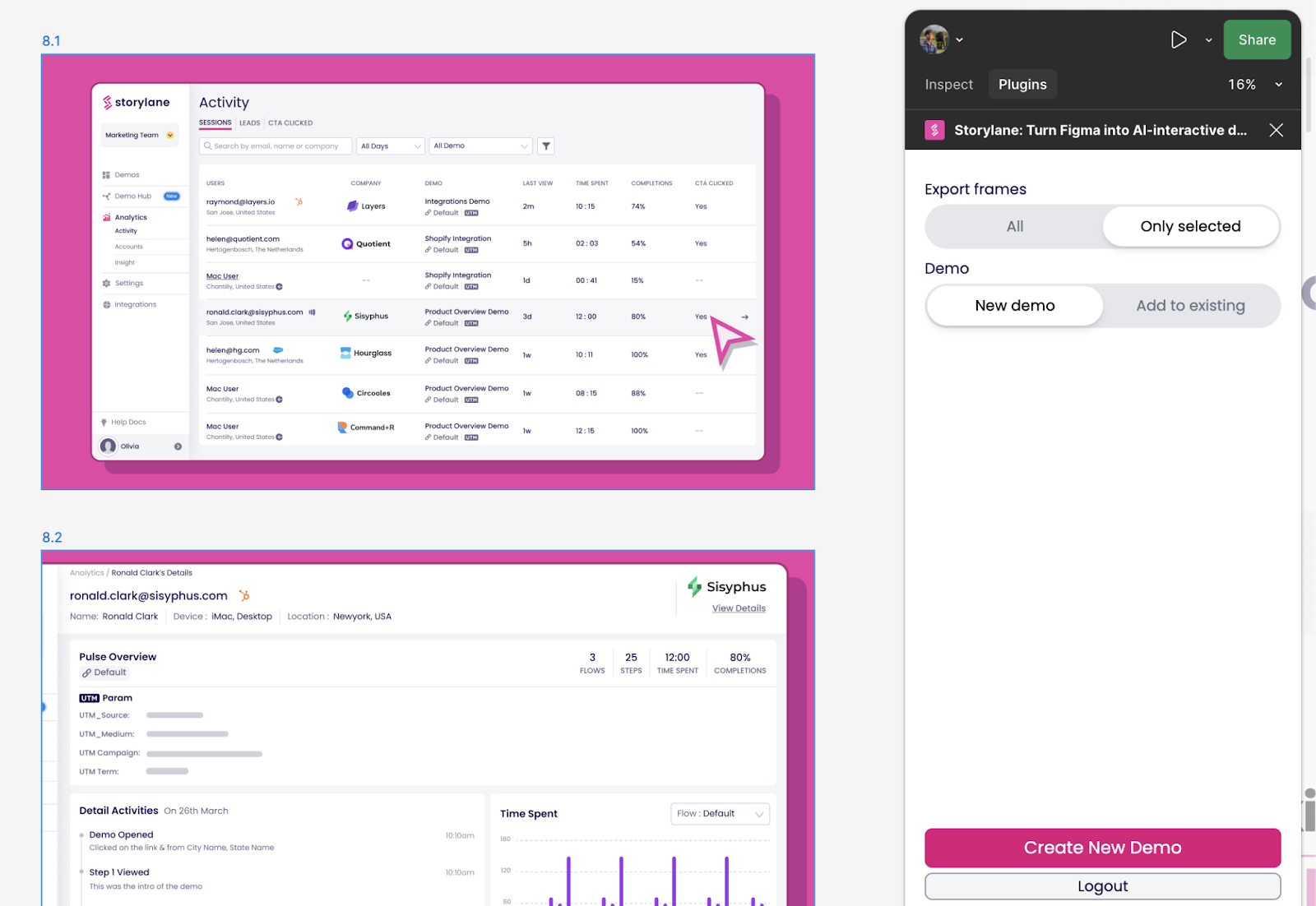Click the storylane logo in frame 8.1
Screen dimensions: 1316x906
tap(137, 102)
